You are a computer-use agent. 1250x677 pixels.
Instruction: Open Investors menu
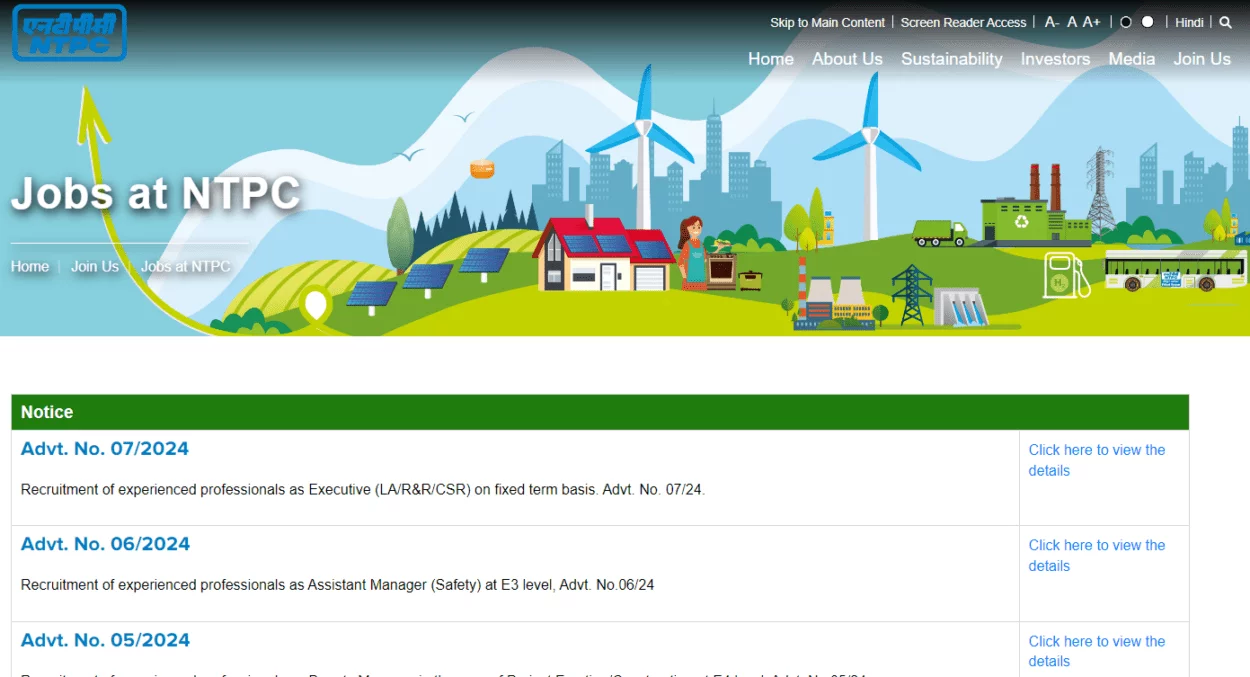click(x=1055, y=59)
